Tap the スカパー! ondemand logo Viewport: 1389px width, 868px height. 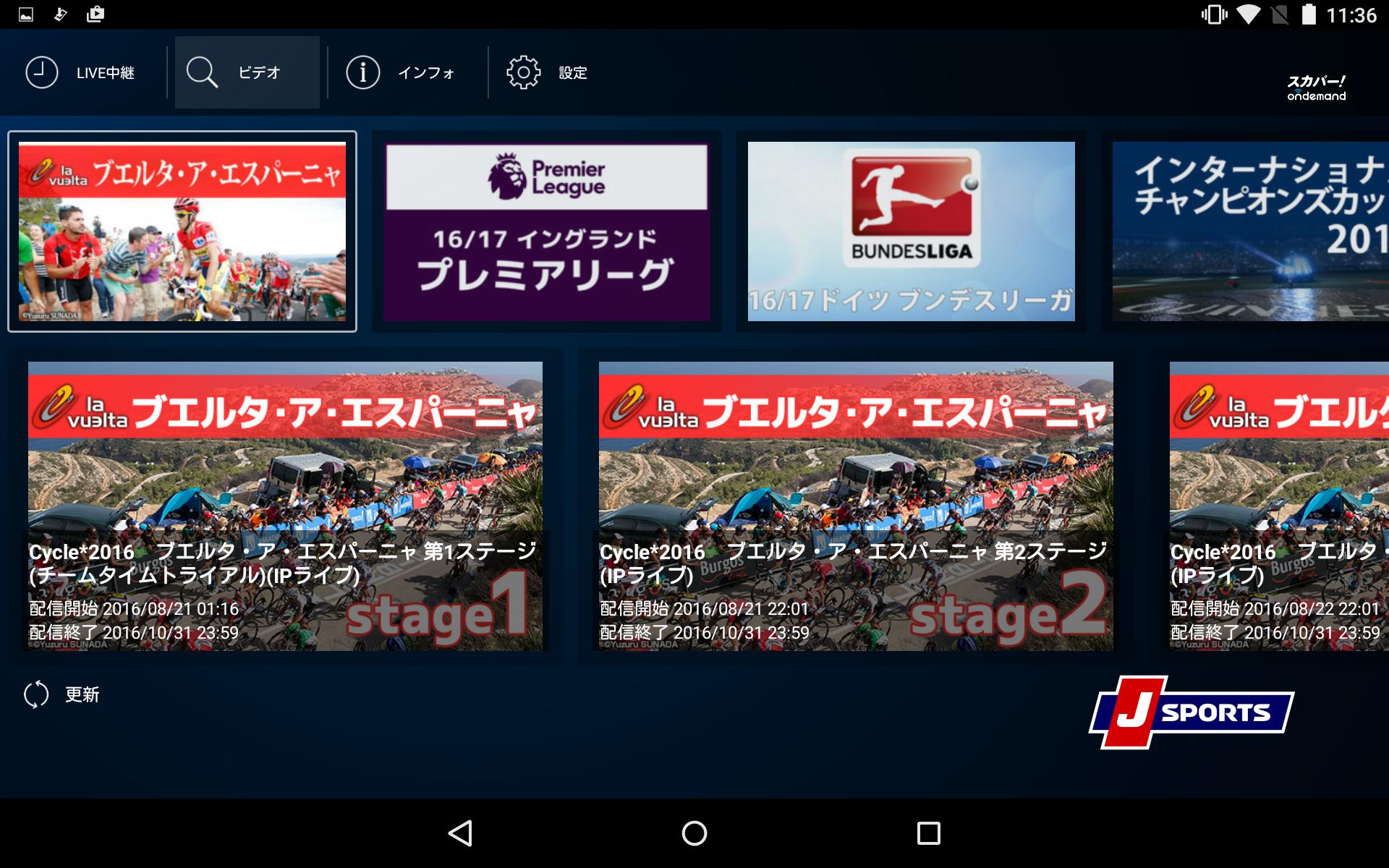click(1316, 88)
